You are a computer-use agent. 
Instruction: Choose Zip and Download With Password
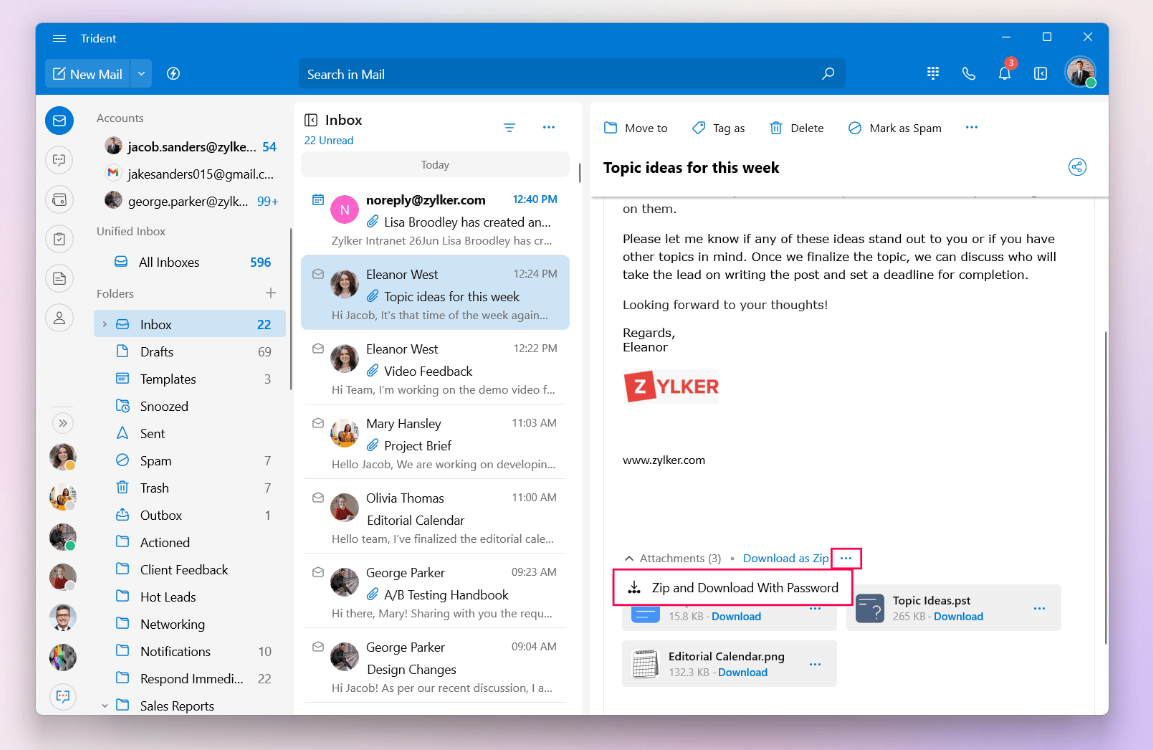point(732,588)
